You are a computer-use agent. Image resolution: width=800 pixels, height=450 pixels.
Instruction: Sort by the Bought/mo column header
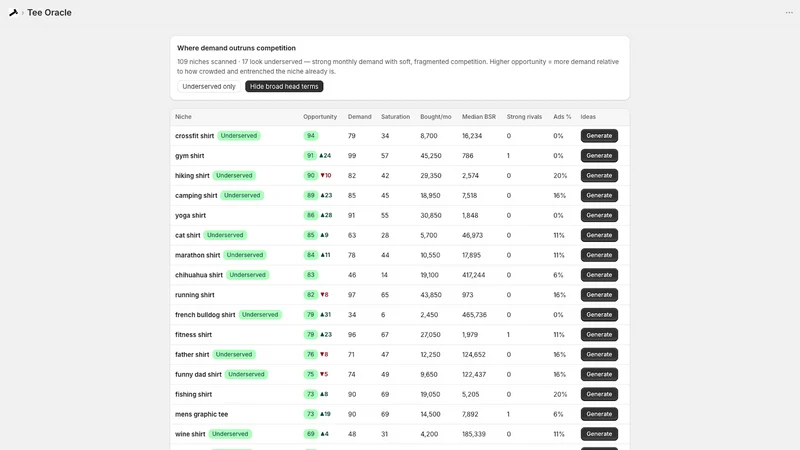click(x=436, y=117)
